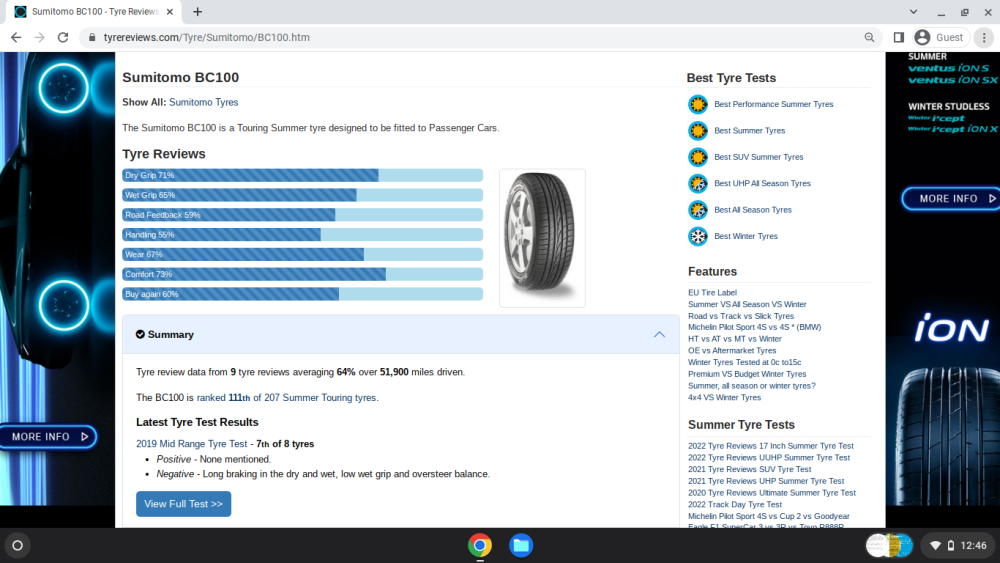Click the Best Winter Tyres link
The width and height of the screenshot is (1000, 563).
(x=746, y=236)
